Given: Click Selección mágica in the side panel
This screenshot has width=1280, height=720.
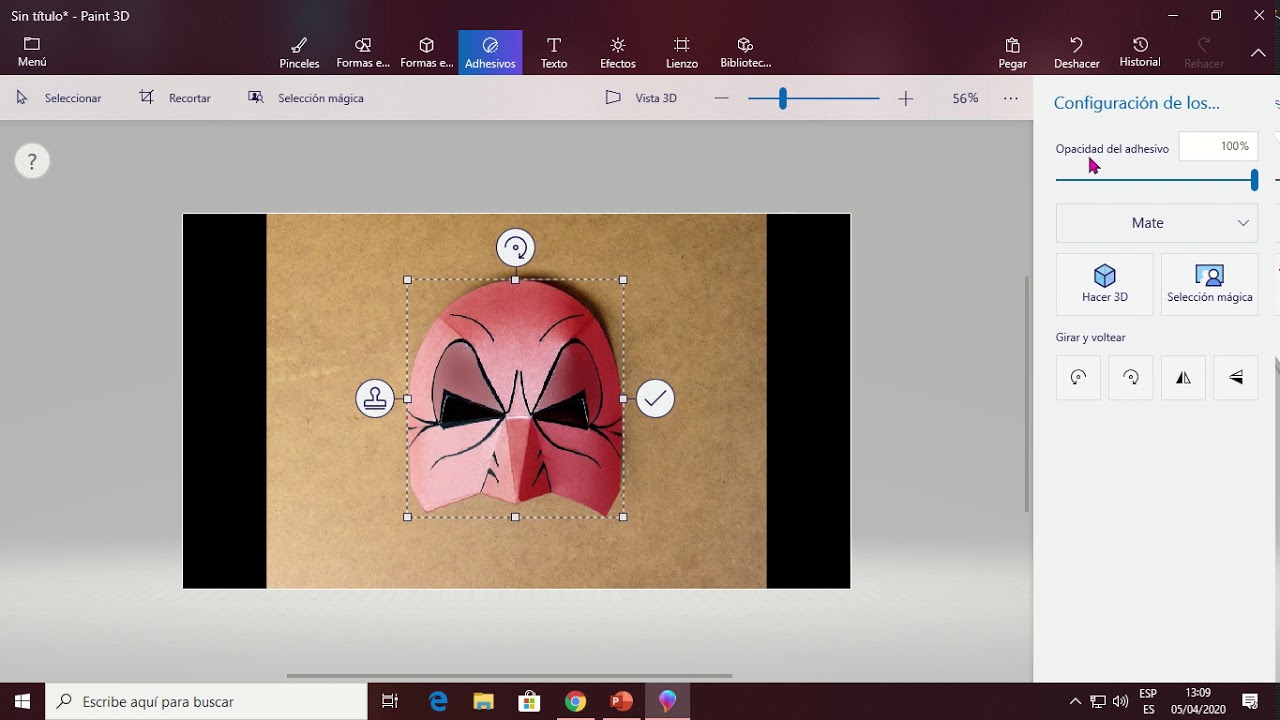Looking at the screenshot, I should click(1209, 284).
